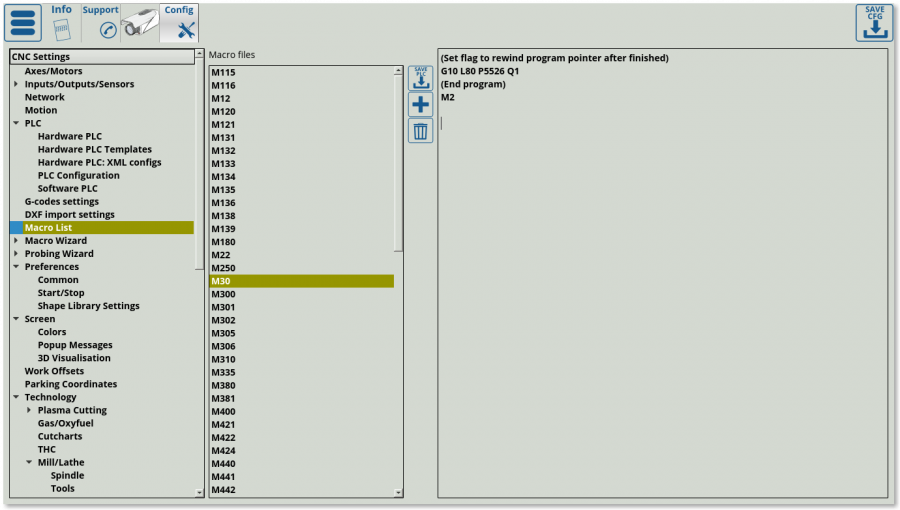
Task: Select macro file M30
Action: click(x=302, y=281)
